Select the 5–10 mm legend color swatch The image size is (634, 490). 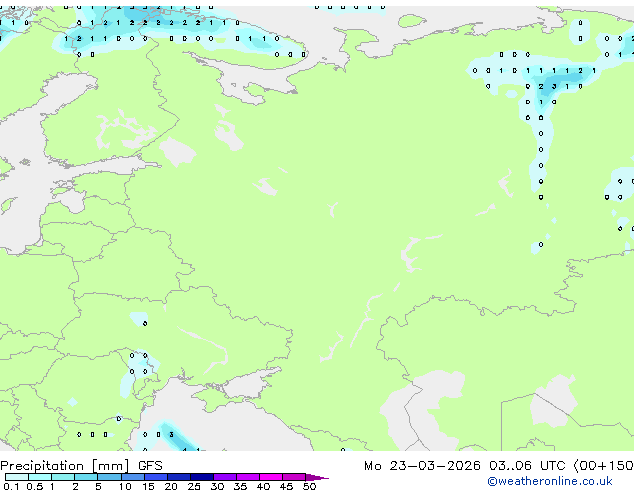[109, 477]
